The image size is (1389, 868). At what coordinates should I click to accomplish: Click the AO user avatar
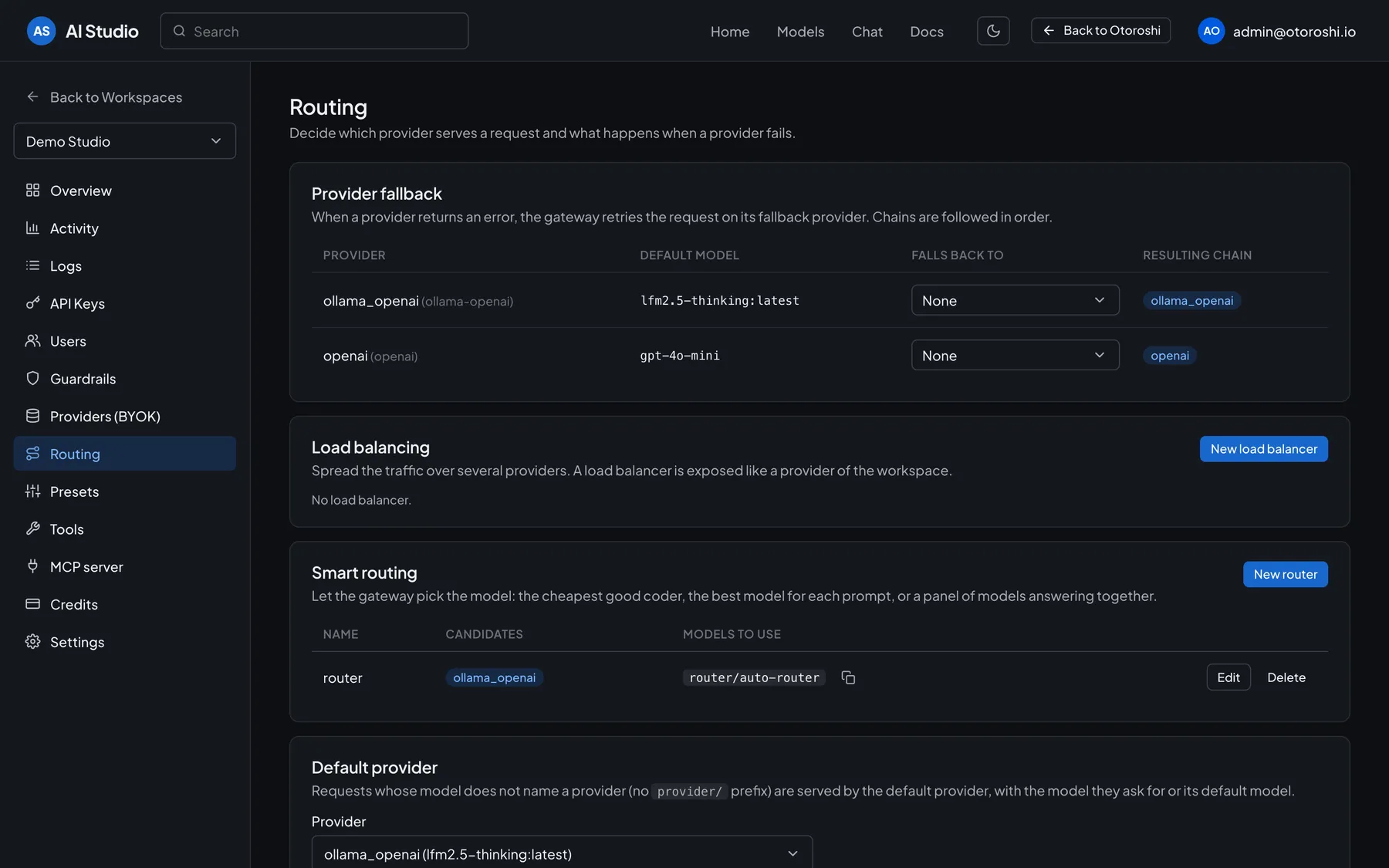[1211, 31]
